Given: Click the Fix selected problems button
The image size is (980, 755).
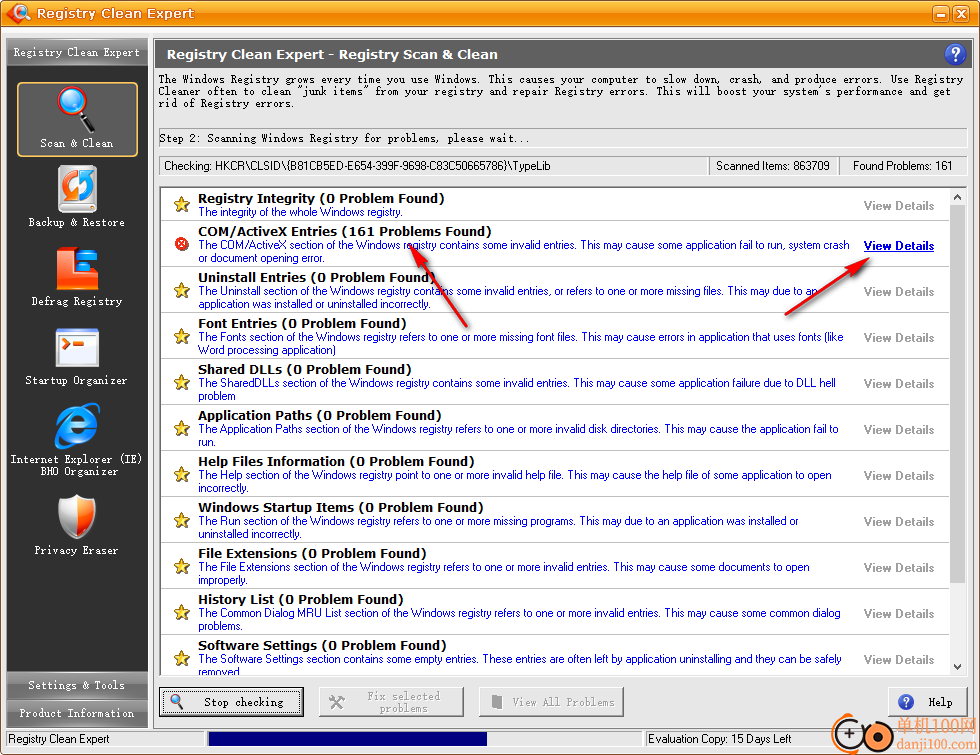Looking at the screenshot, I should [391, 702].
